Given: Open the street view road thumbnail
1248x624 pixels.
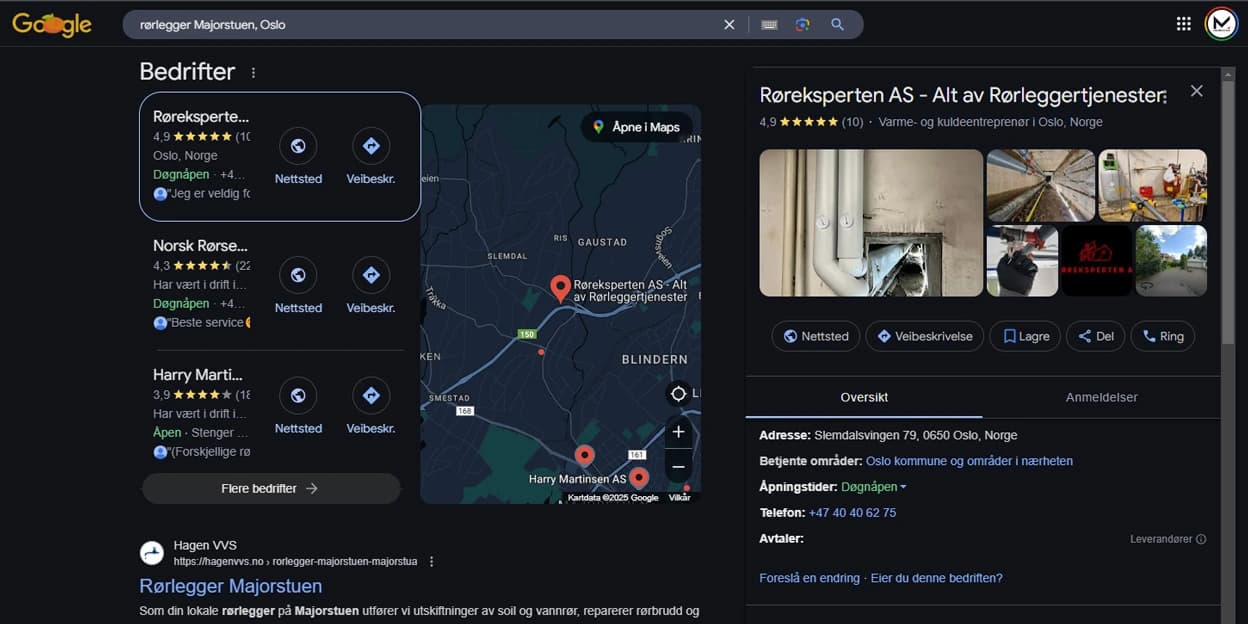Looking at the screenshot, I should pos(1171,261).
